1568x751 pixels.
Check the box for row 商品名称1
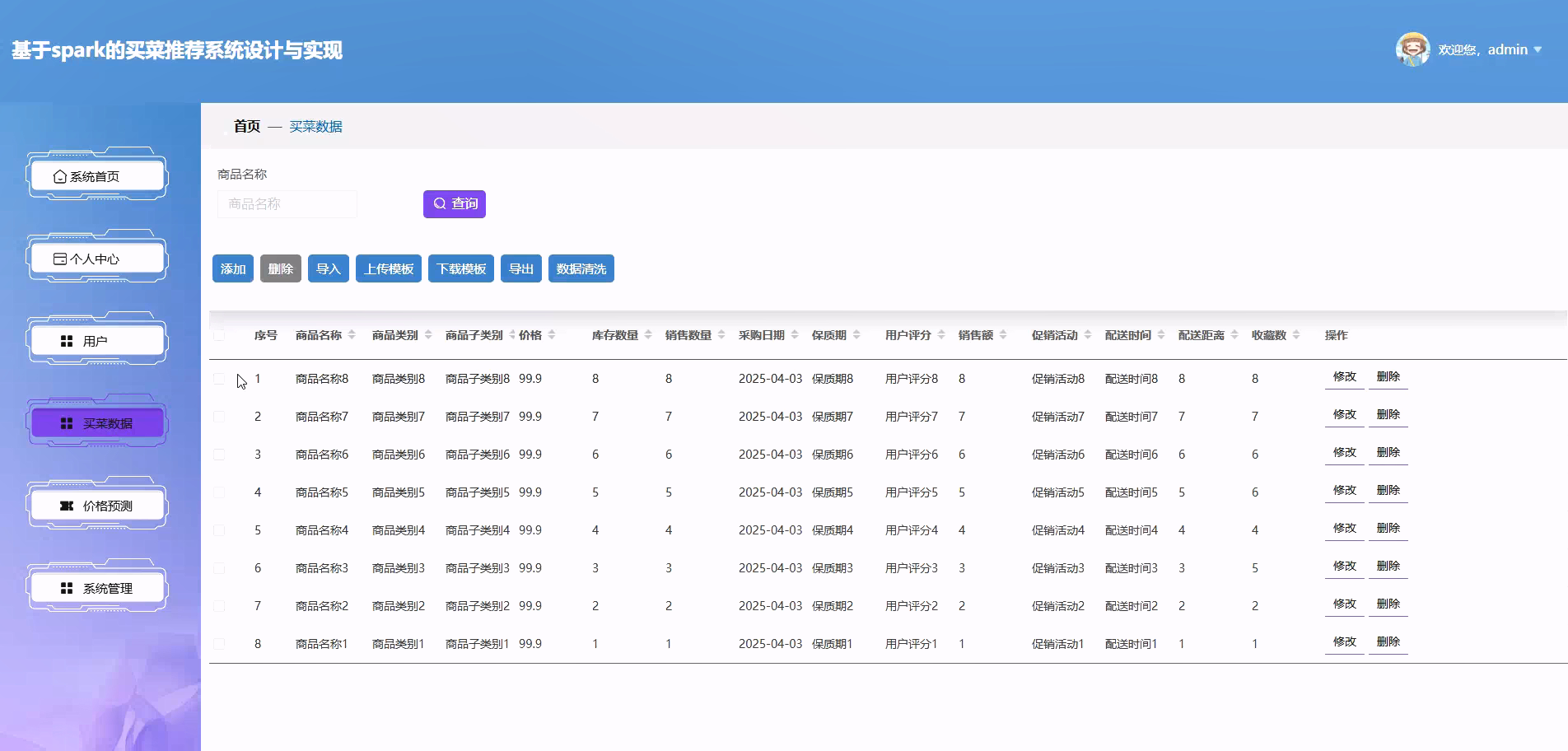point(219,644)
